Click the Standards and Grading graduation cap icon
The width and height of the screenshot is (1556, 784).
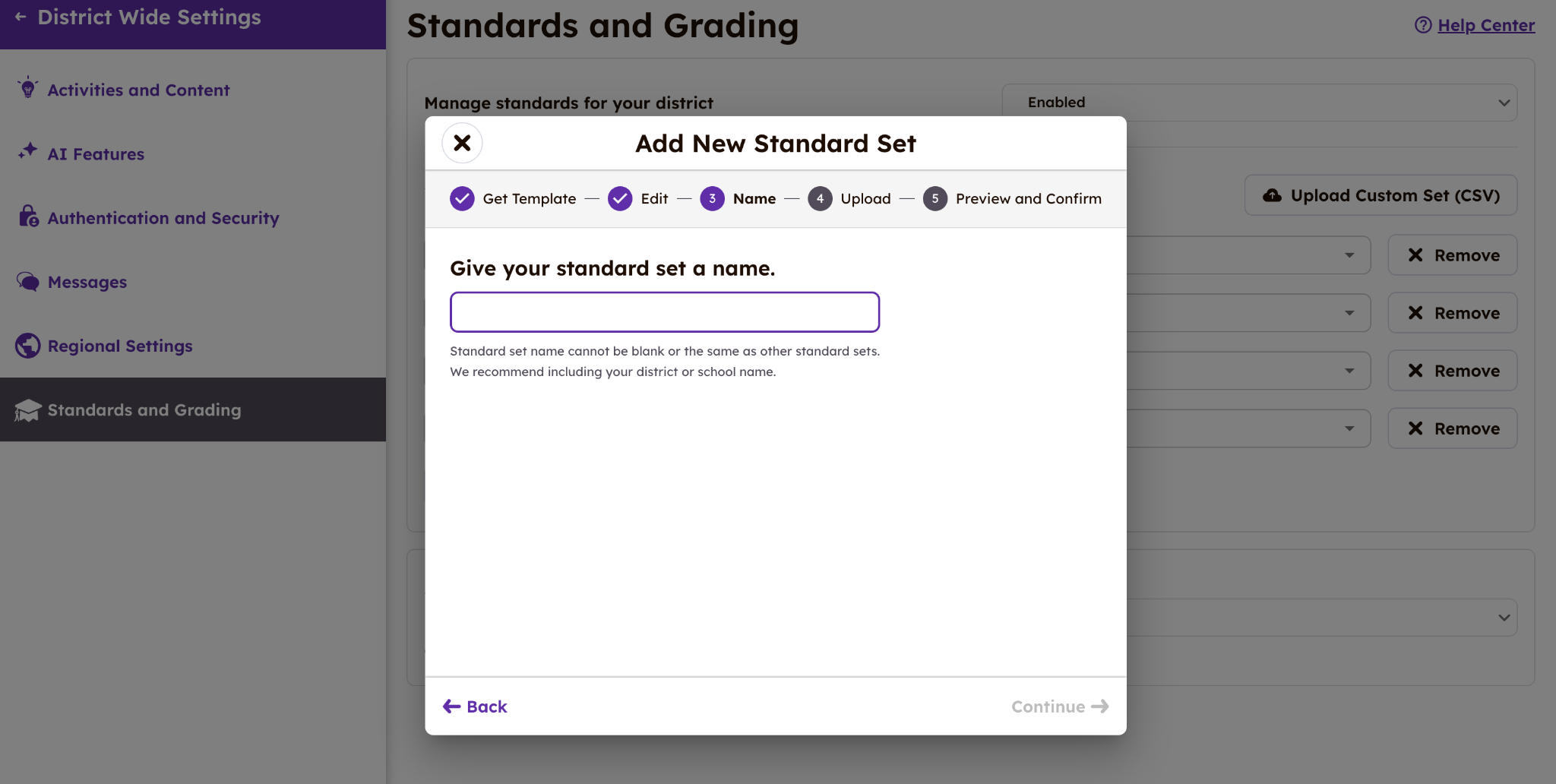pyautogui.click(x=28, y=410)
